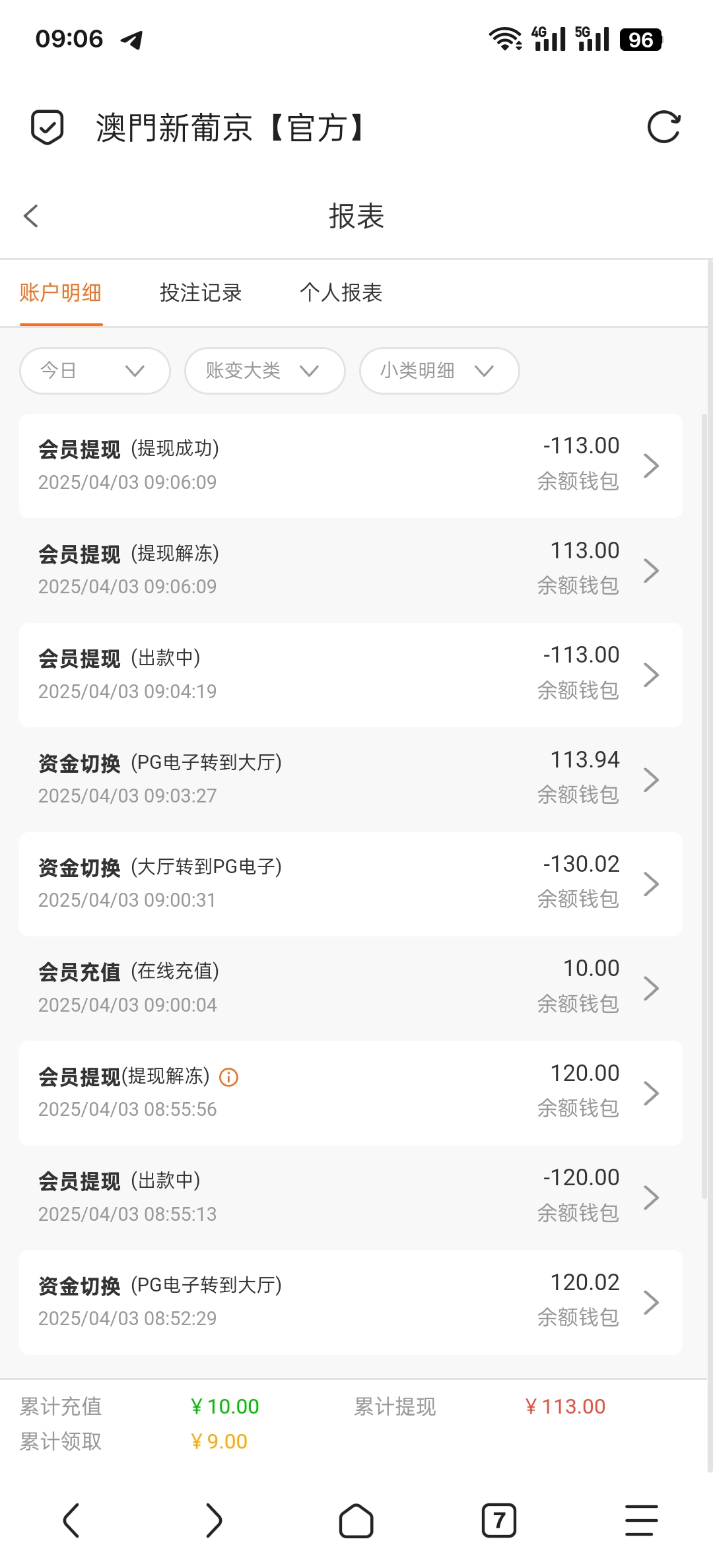Tap the refresh icon in the header
The image size is (713, 1568).
tap(663, 127)
